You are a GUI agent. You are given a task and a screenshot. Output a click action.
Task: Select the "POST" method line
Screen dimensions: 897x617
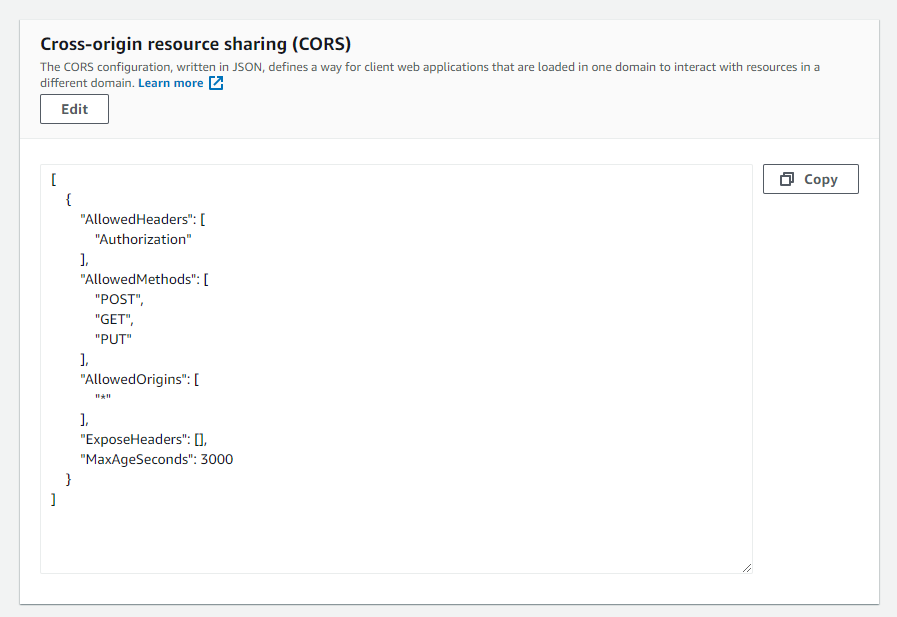(x=119, y=299)
